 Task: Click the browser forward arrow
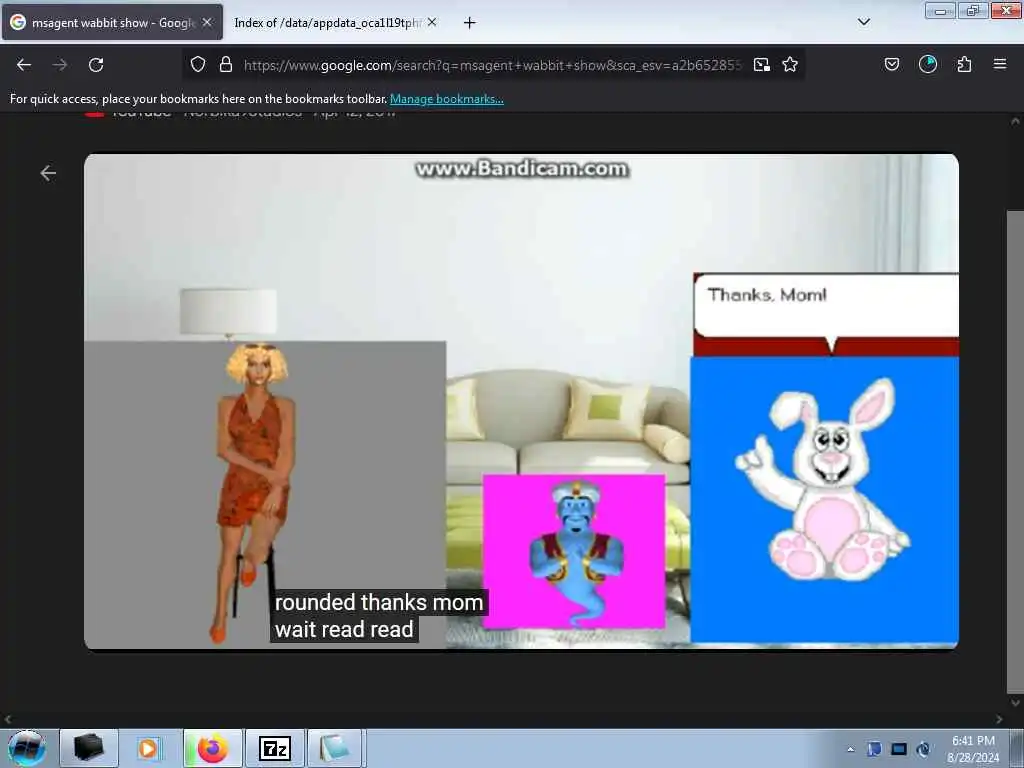pos(60,65)
